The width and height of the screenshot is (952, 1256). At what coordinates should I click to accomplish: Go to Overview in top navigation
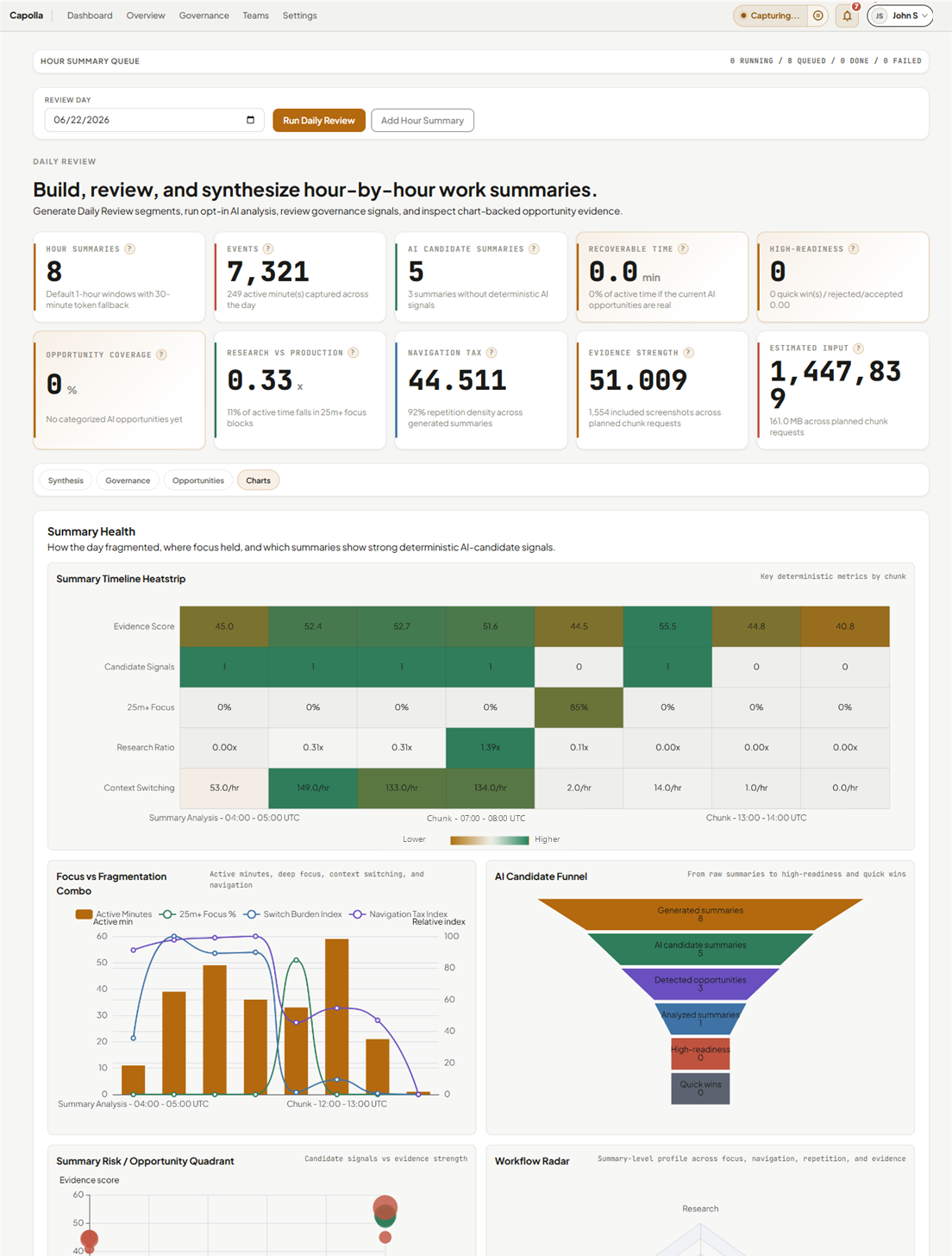coord(146,16)
